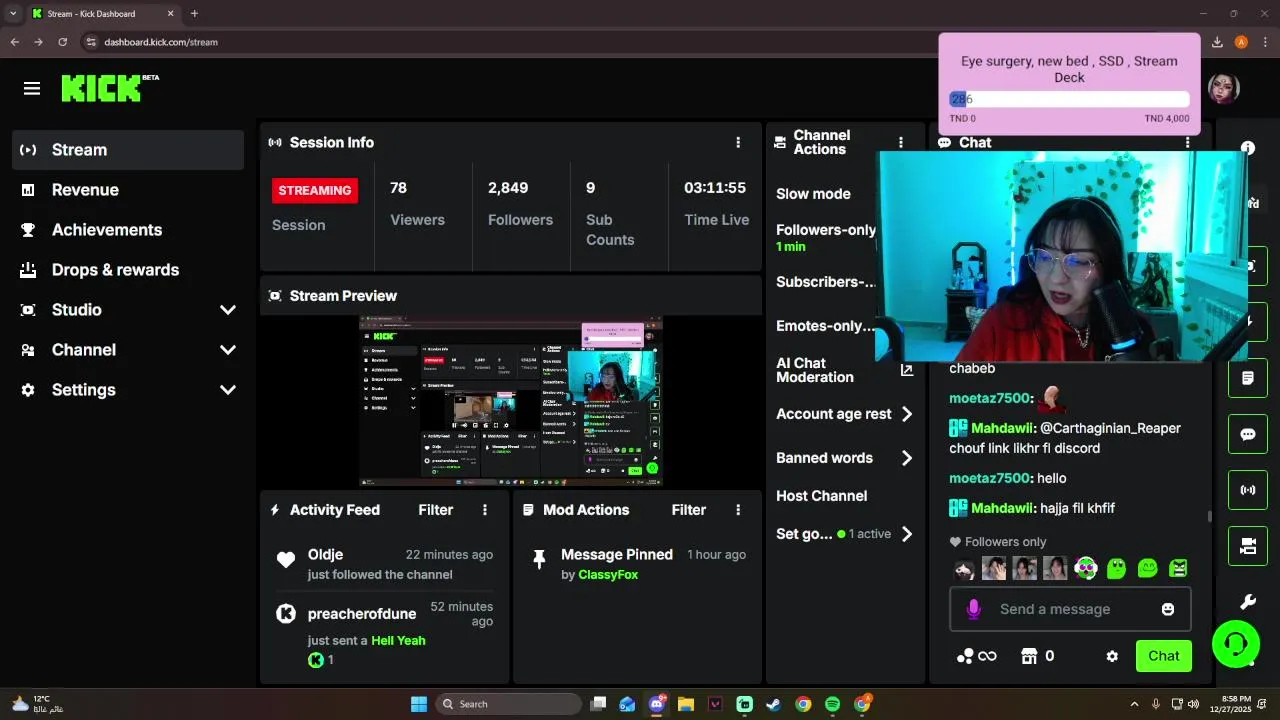The image size is (1280, 720).
Task: Click the Stream Preview thumbnail
Action: tap(511, 401)
